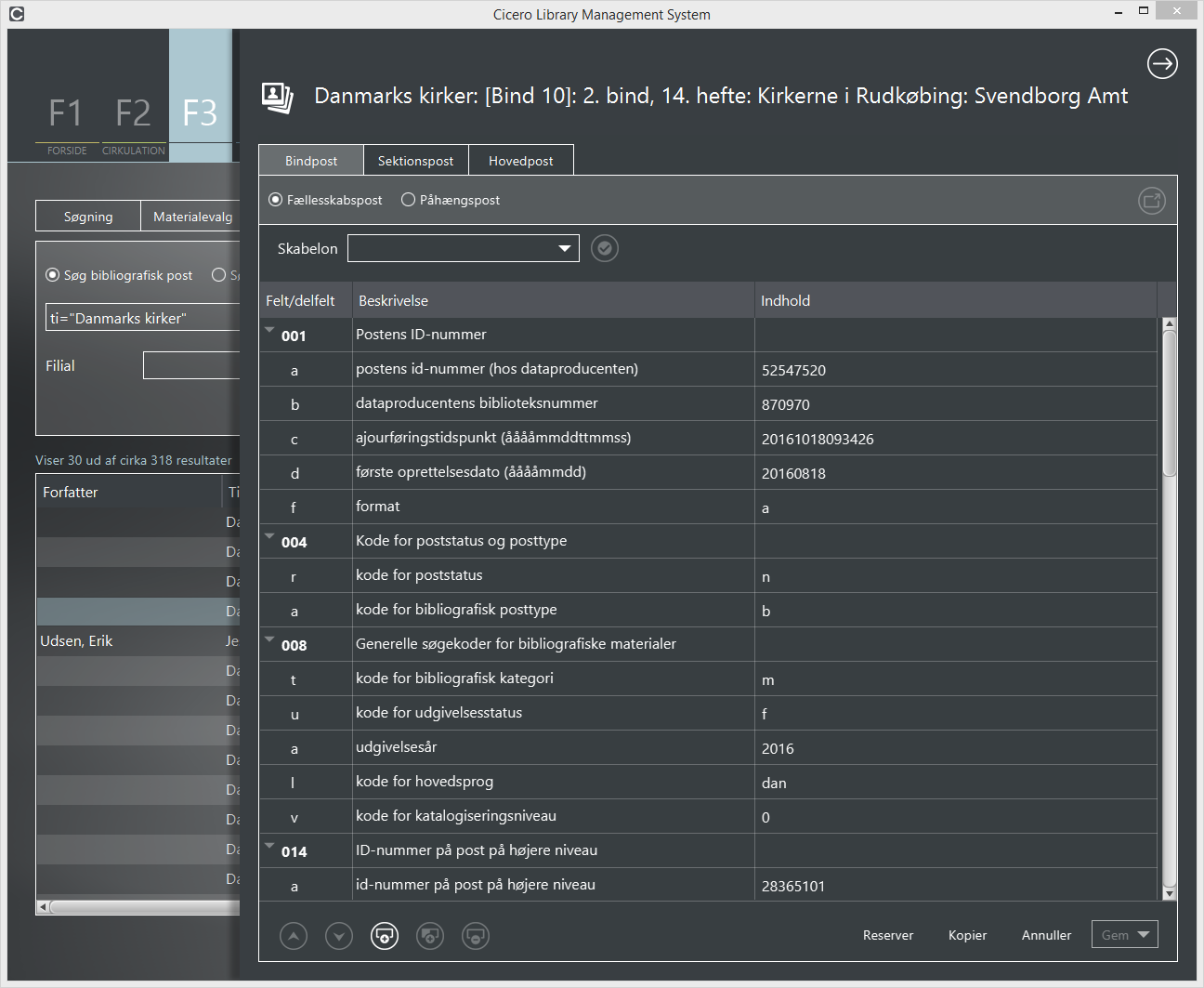The width and height of the screenshot is (1204, 988).
Task: Click the Filial input field
Action: click(x=191, y=365)
